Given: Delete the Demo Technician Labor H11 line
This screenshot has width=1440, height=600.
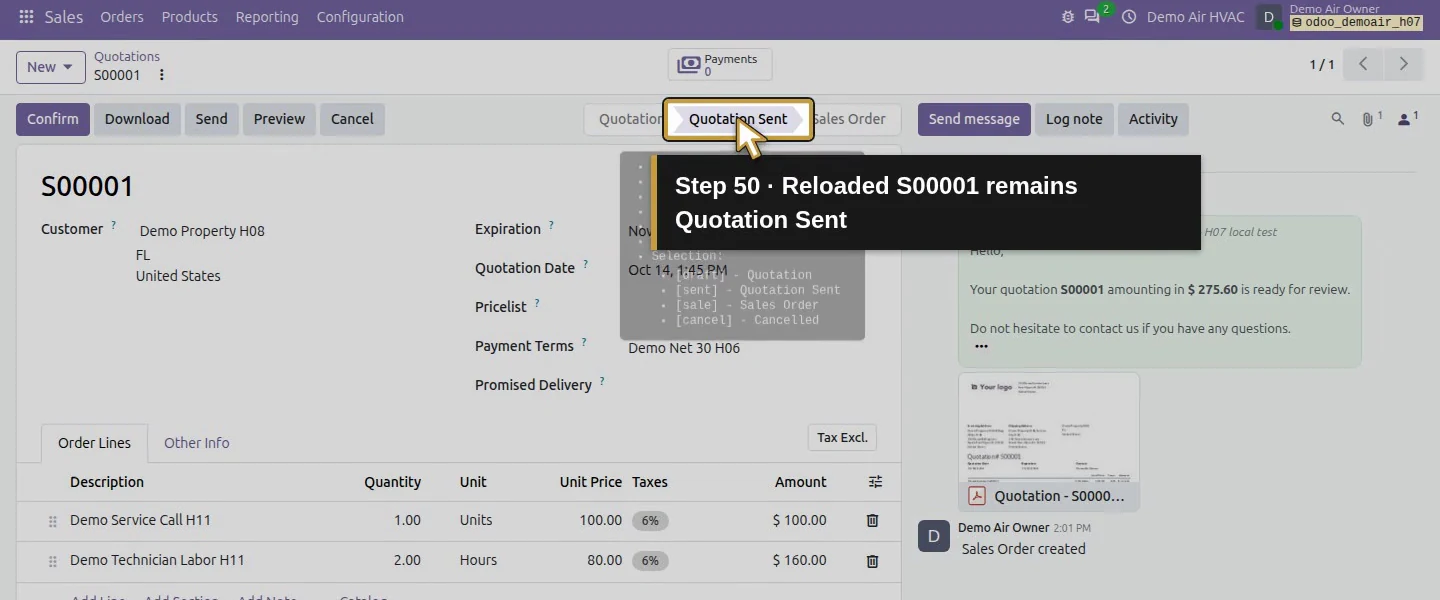Looking at the screenshot, I should click(872, 561).
